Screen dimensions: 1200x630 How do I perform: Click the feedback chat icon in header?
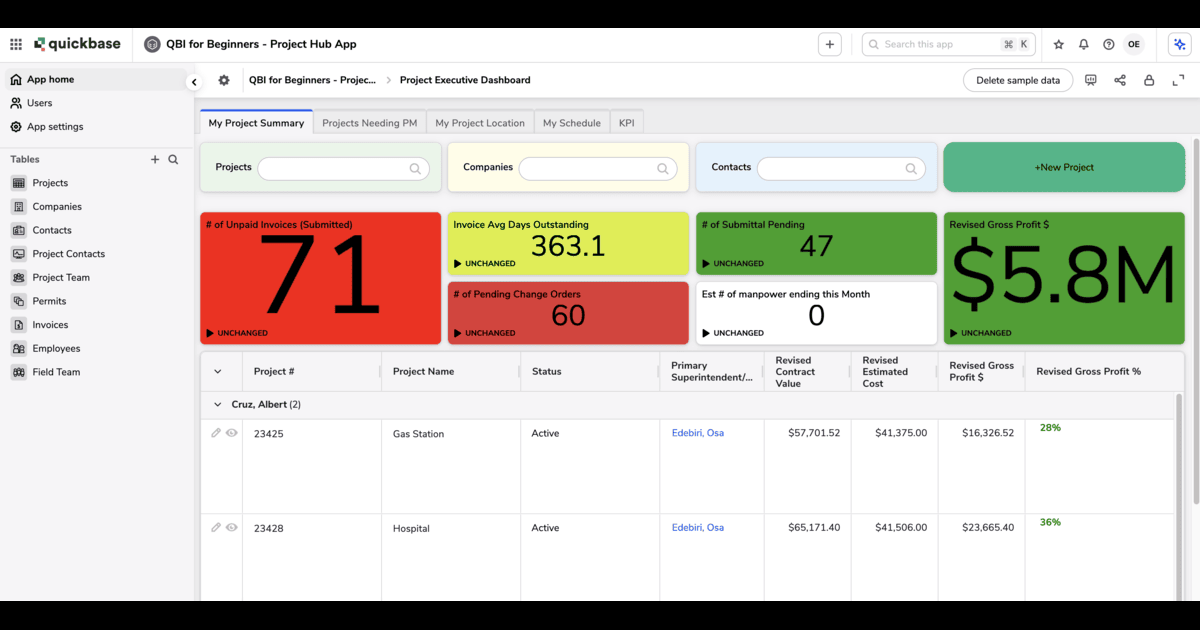point(1091,80)
